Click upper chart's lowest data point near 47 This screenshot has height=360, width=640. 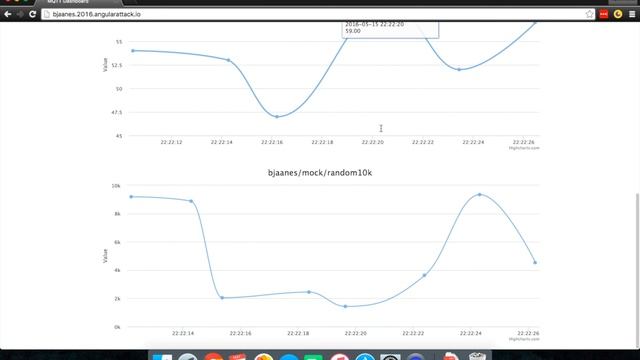click(277, 117)
